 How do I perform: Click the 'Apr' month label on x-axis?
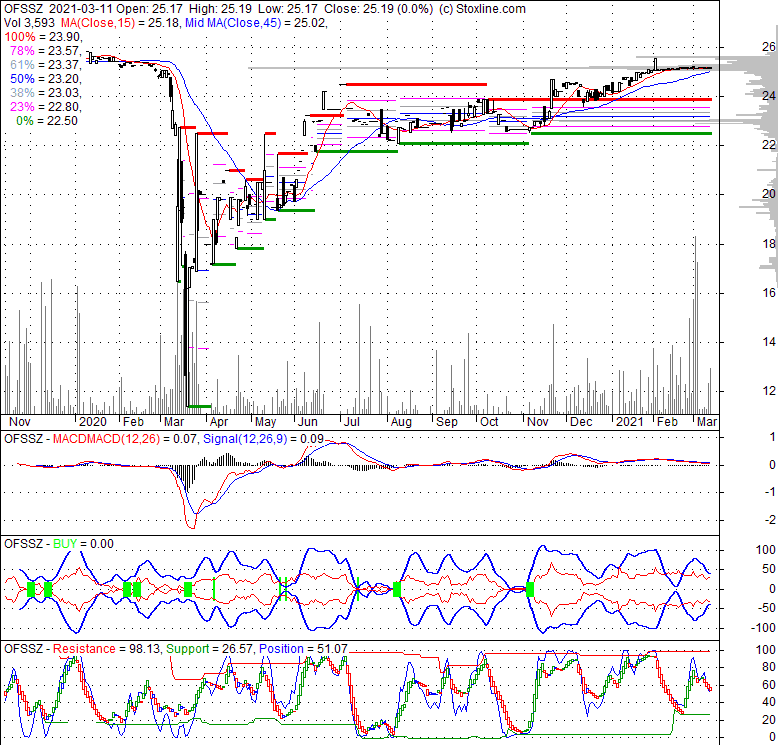click(x=219, y=422)
